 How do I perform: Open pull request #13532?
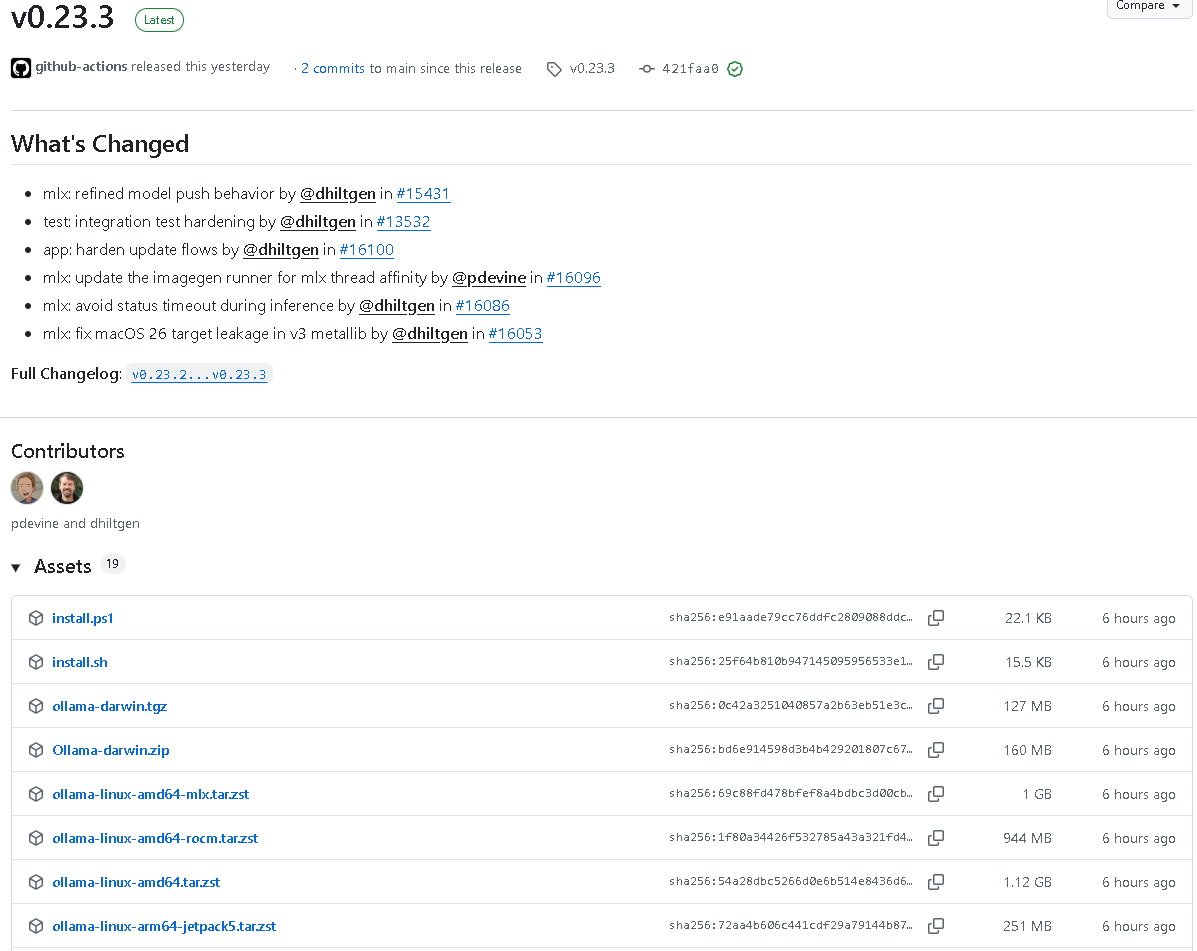[x=403, y=222]
